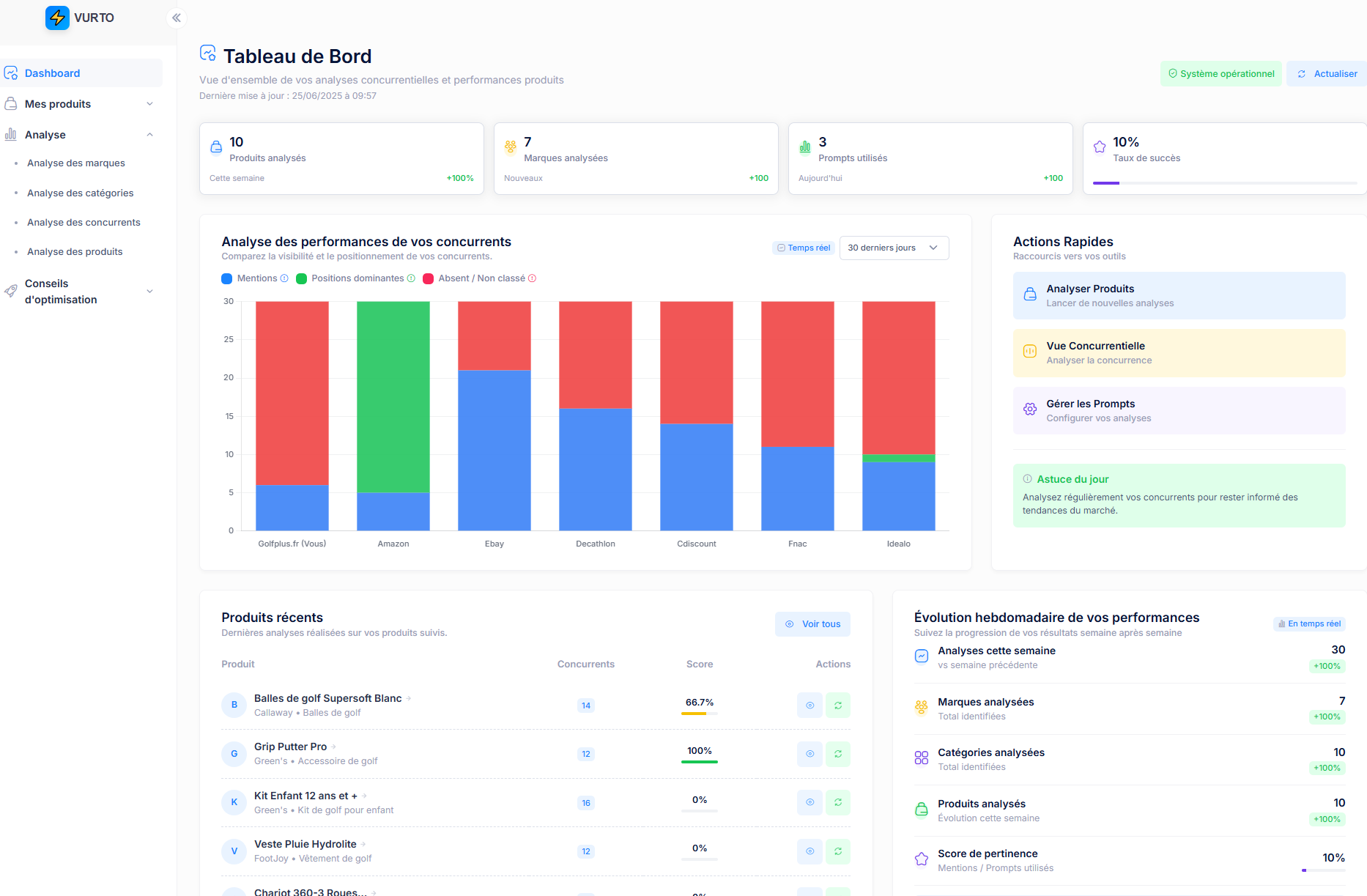
Task: Click info icon beside Absent / Non classé
Action: 533,278
